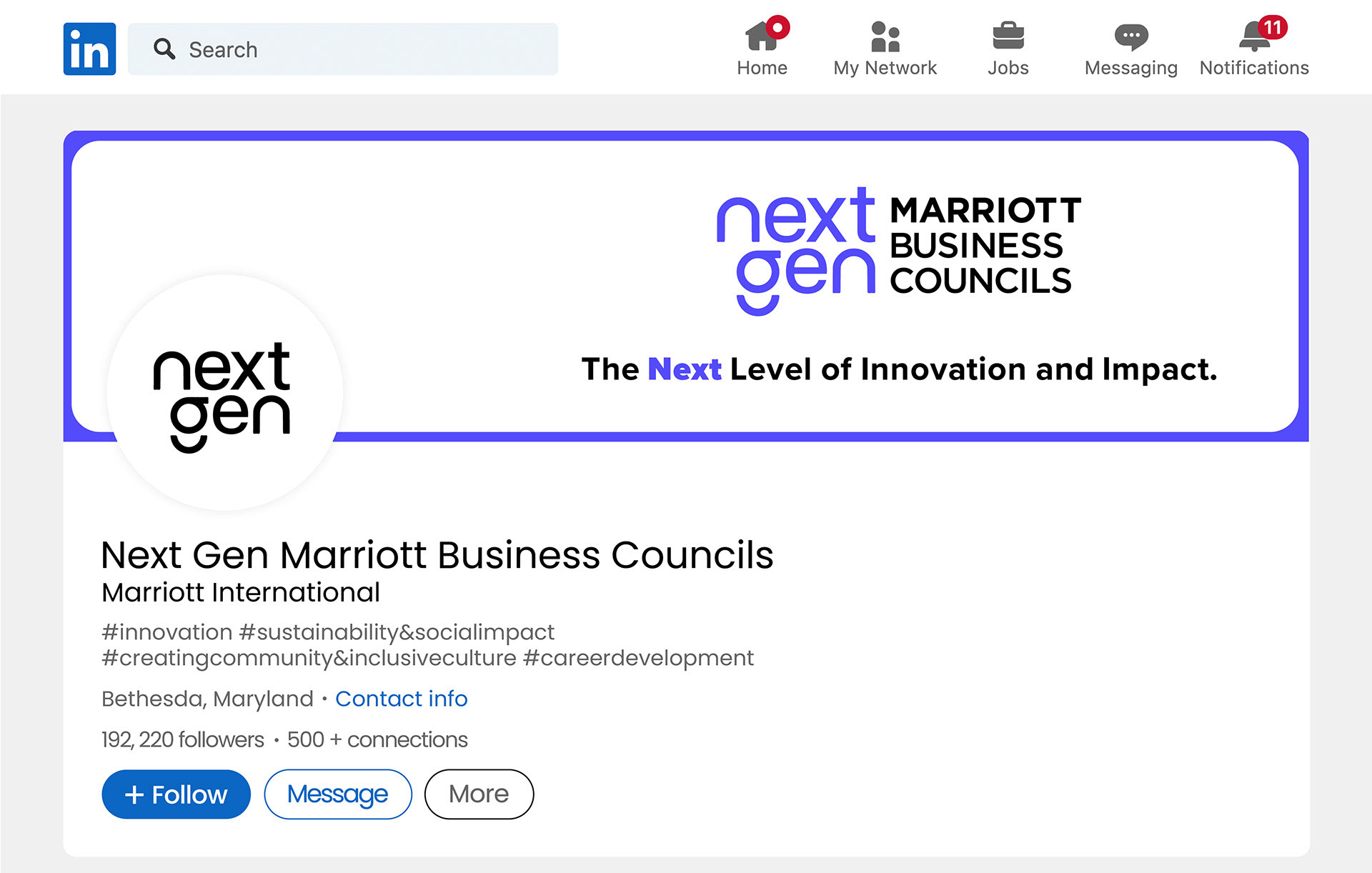Click the Message button
This screenshot has width=1372, height=873.
click(x=338, y=794)
